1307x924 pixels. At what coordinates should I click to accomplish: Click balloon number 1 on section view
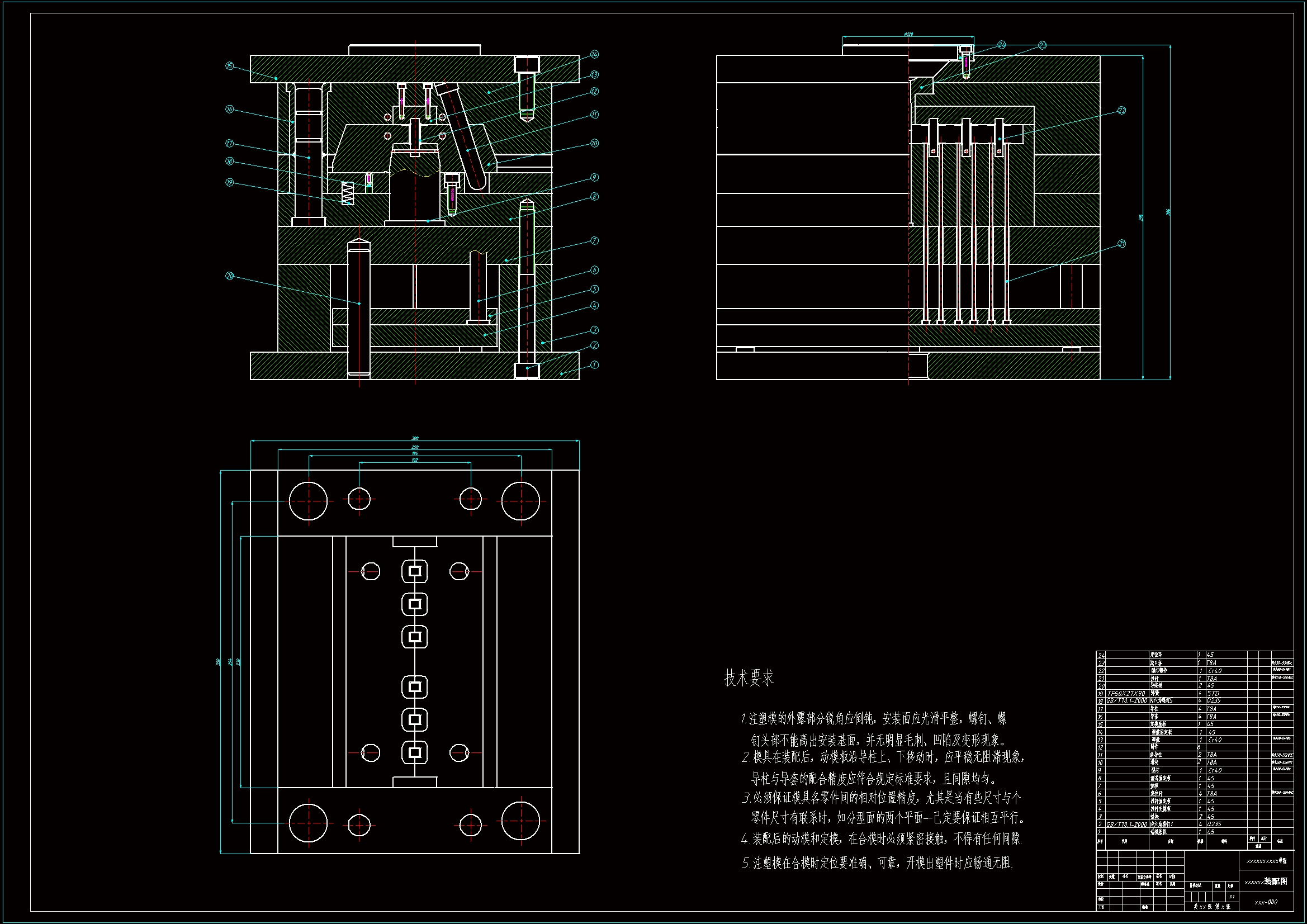click(594, 364)
